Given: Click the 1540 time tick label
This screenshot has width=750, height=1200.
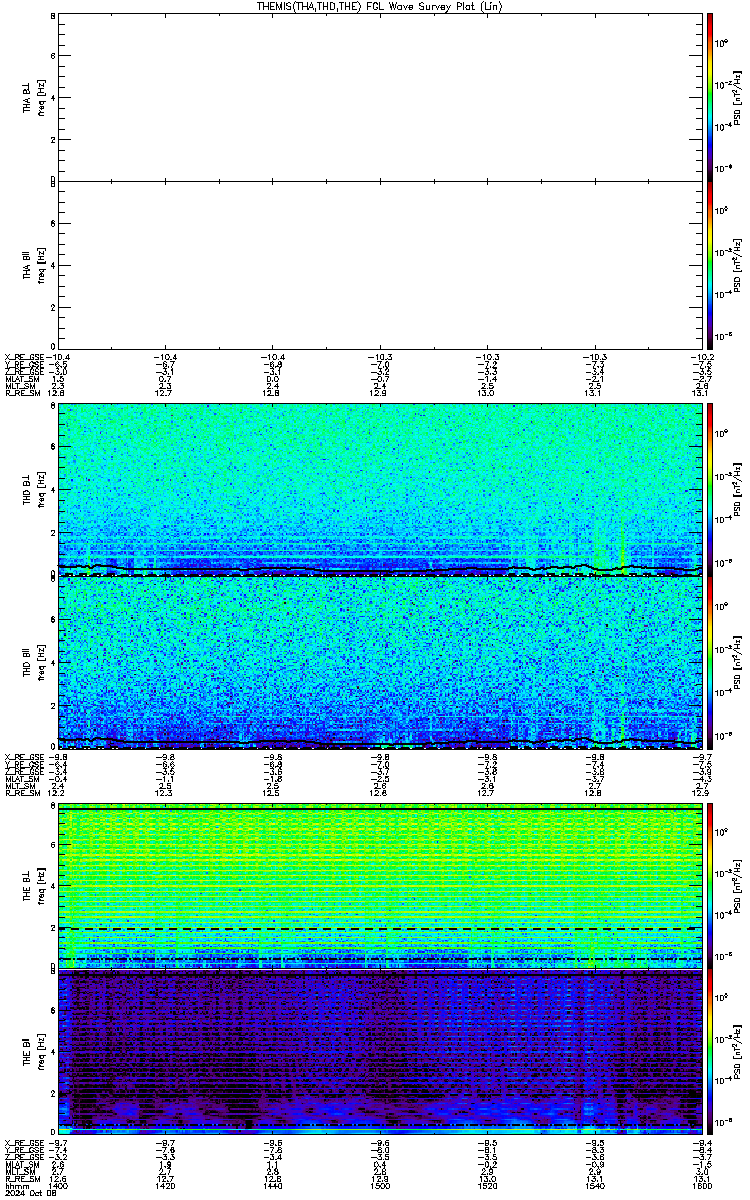Looking at the screenshot, I should tap(594, 1185).
